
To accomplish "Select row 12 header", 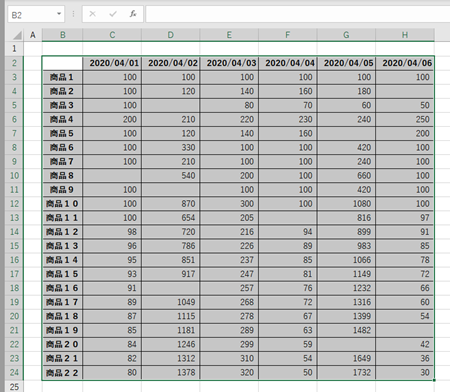I will coord(14,204).
